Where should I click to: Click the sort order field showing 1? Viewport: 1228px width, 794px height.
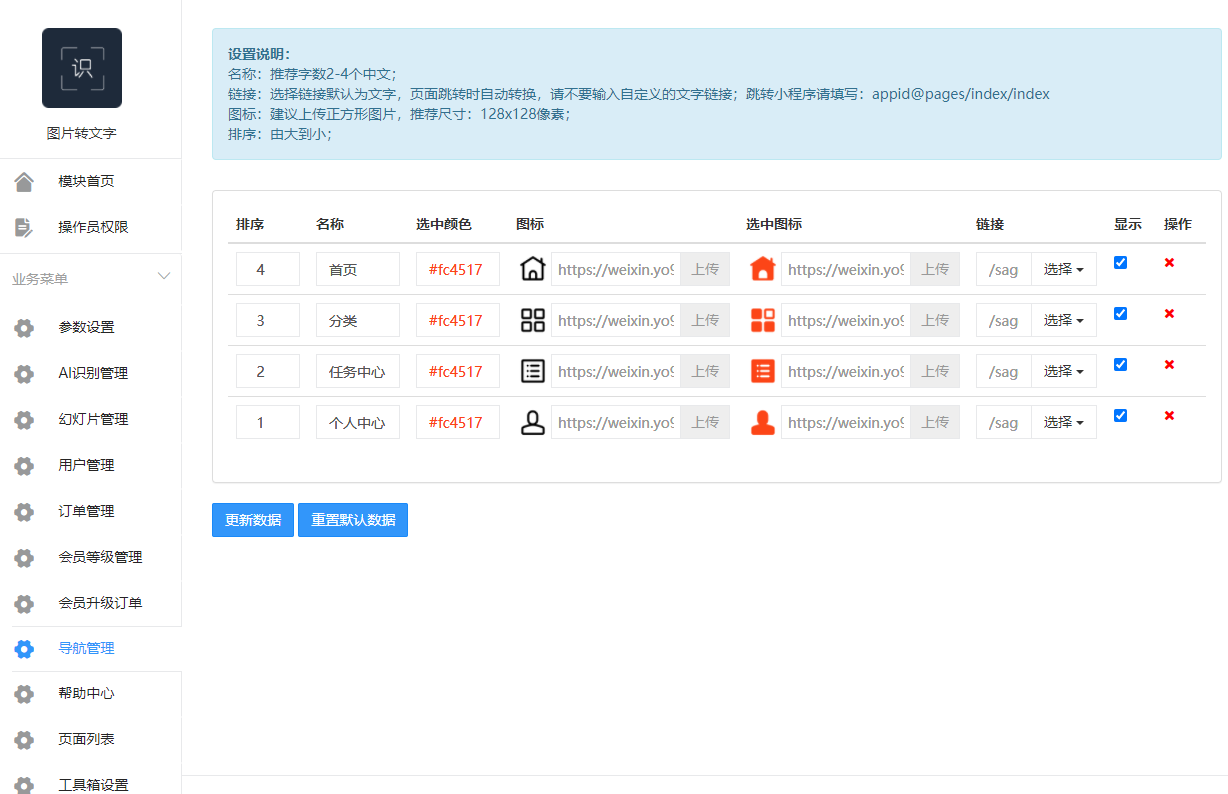(268, 422)
